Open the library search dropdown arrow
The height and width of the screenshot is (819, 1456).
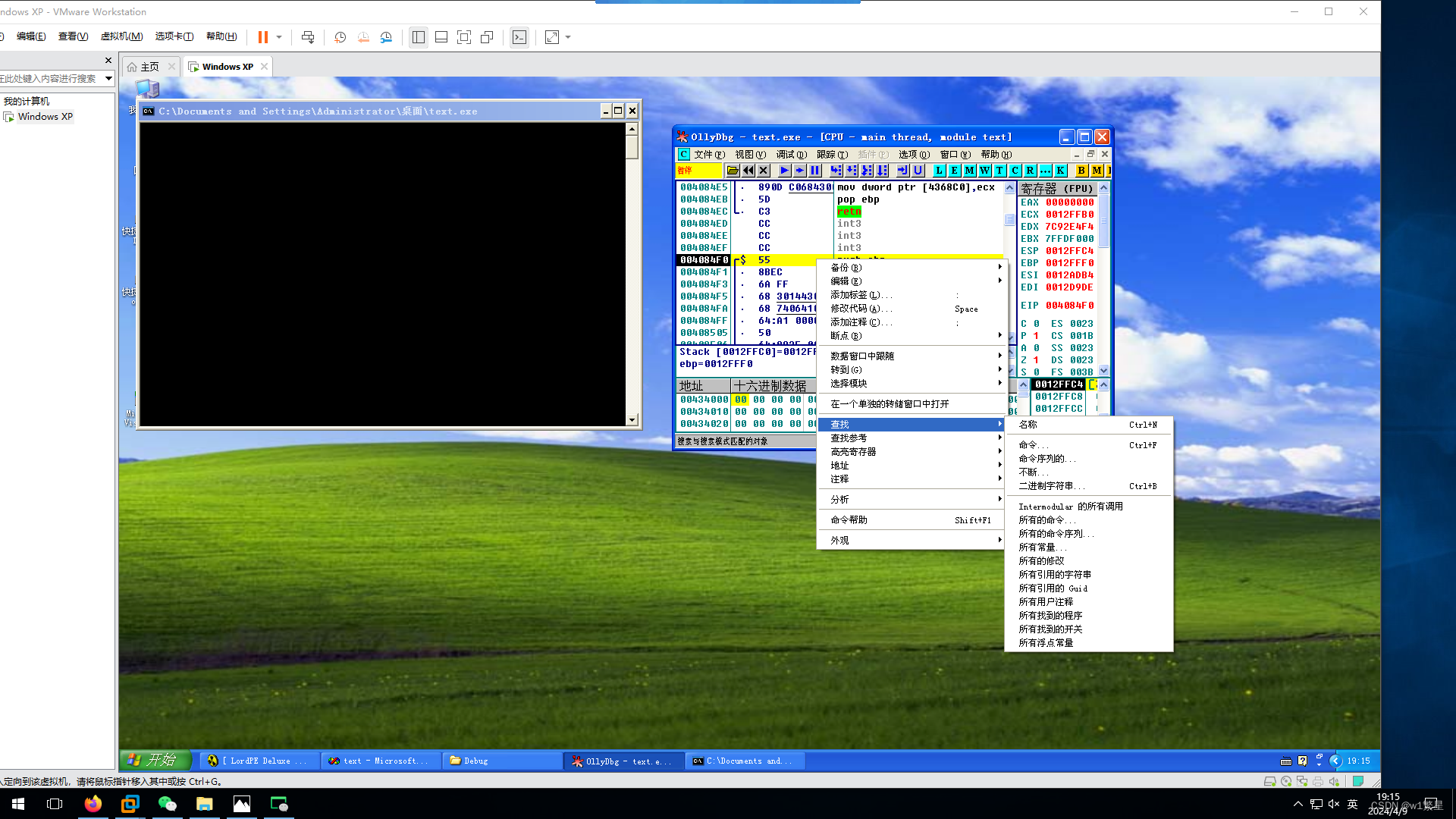tap(108, 78)
